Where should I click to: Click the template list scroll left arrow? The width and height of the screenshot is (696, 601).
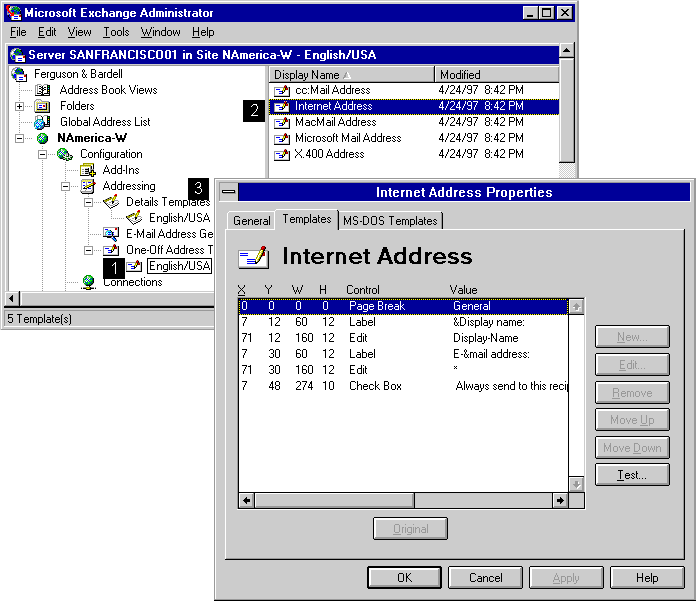(x=247, y=501)
